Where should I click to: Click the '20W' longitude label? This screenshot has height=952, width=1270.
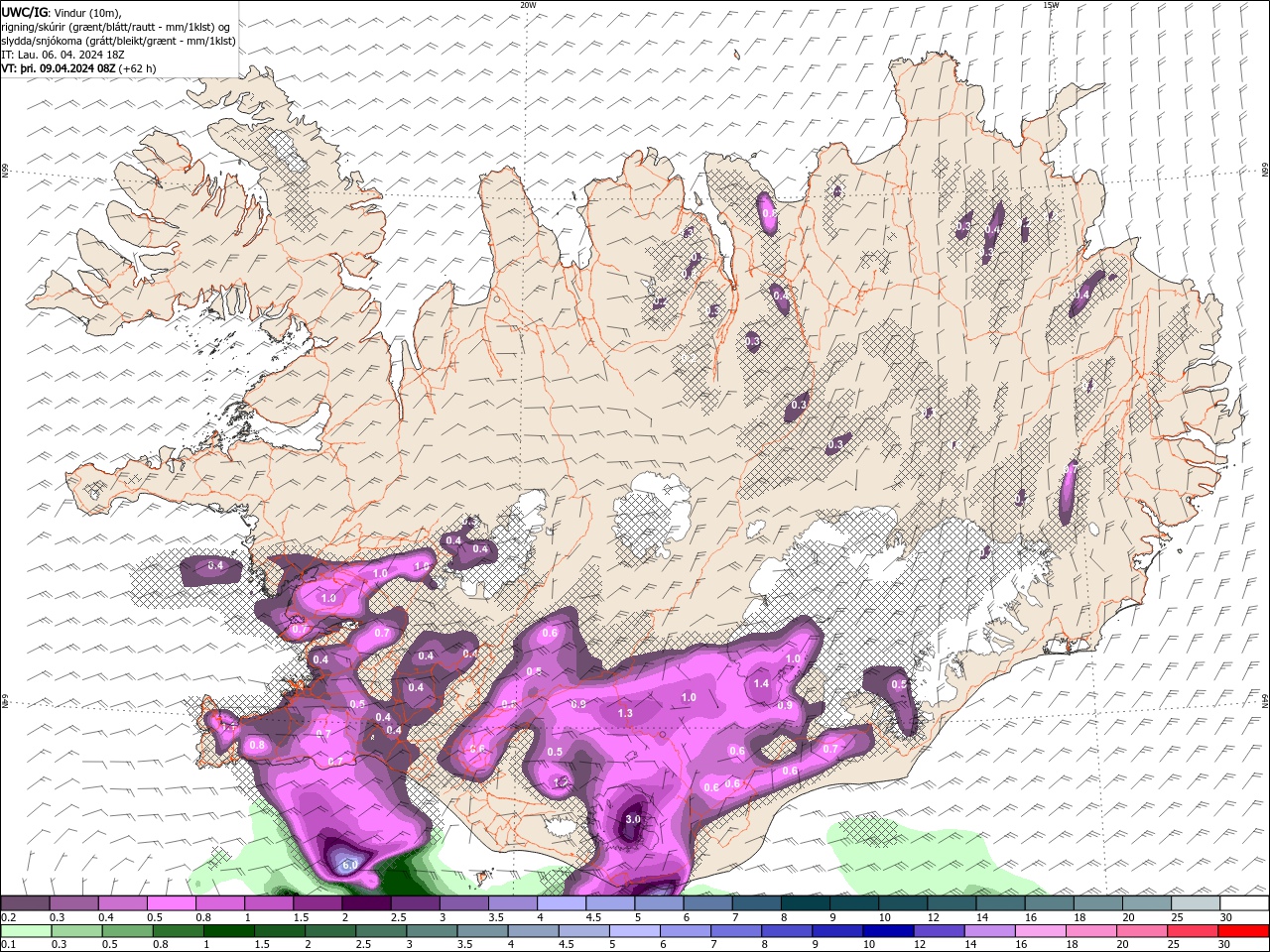click(528, 5)
